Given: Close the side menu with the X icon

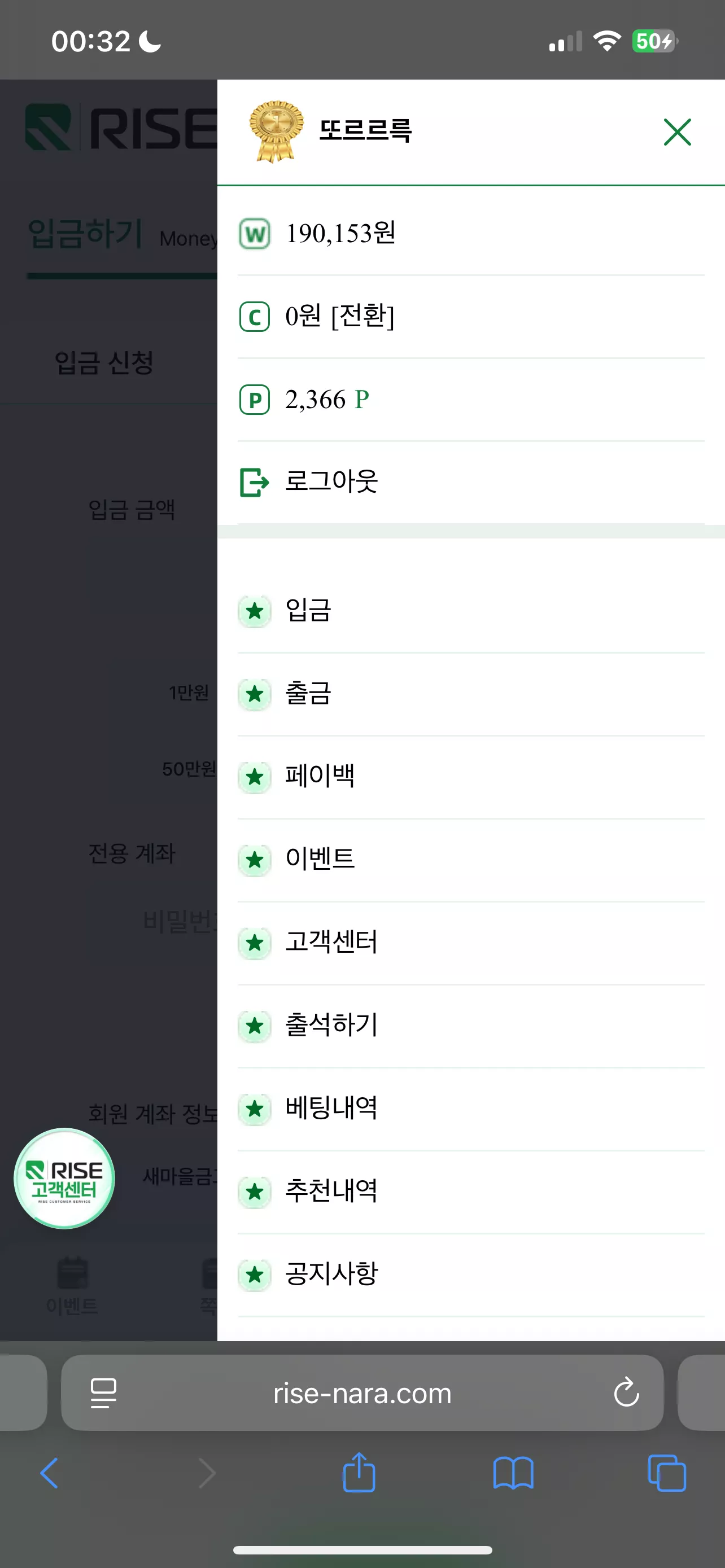Looking at the screenshot, I should tap(677, 132).
